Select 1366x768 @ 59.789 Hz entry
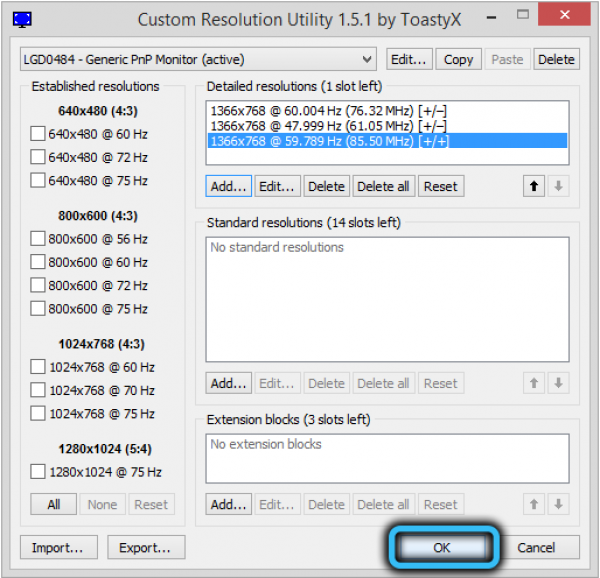This screenshot has width=600, height=578. (x=387, y=141)
